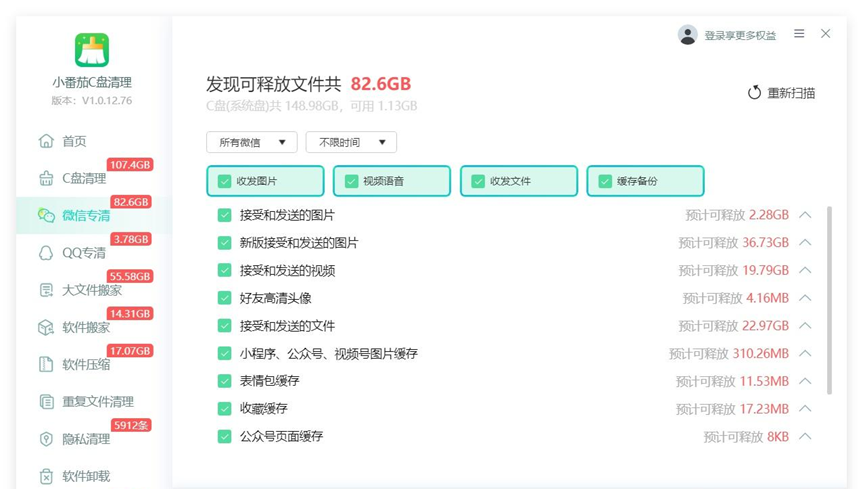The height and width of the screenshot is (489, 863).
Task: Click the zip icon beside 软件压缩
Action: click(x=46, y=364)
